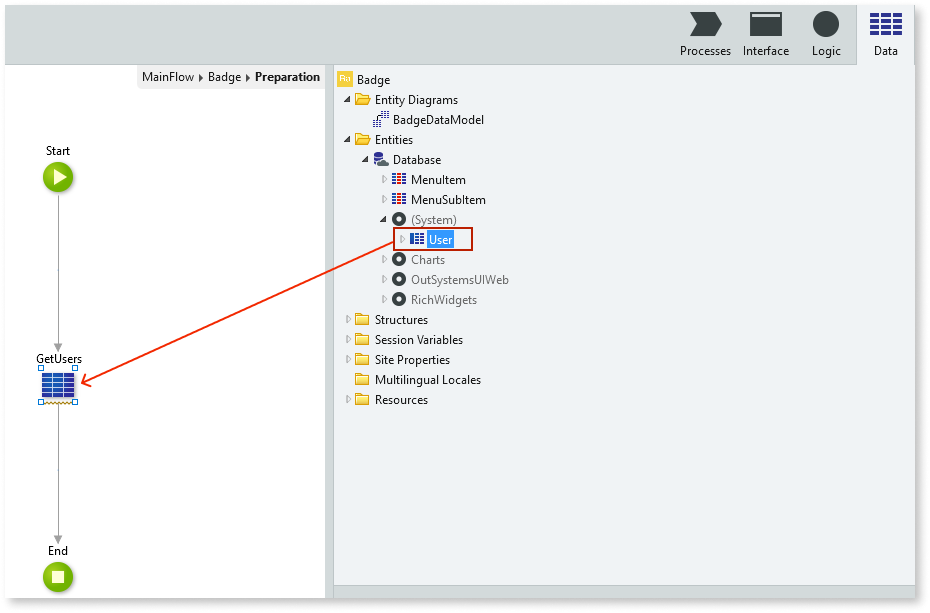Expand the Charts module
930x613 pixels.
click(x=384, y=260)
